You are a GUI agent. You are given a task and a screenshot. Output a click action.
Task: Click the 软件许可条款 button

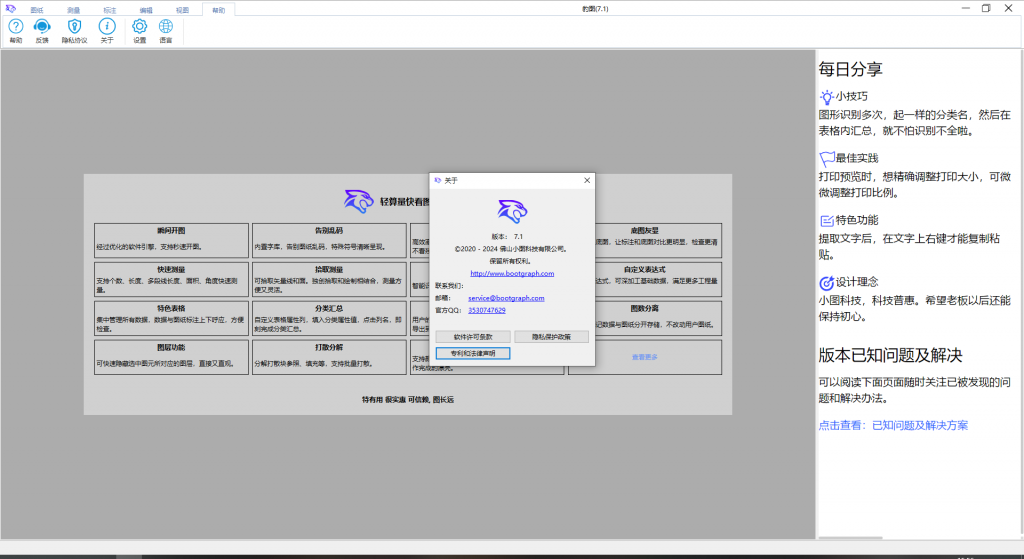[473, 337]
